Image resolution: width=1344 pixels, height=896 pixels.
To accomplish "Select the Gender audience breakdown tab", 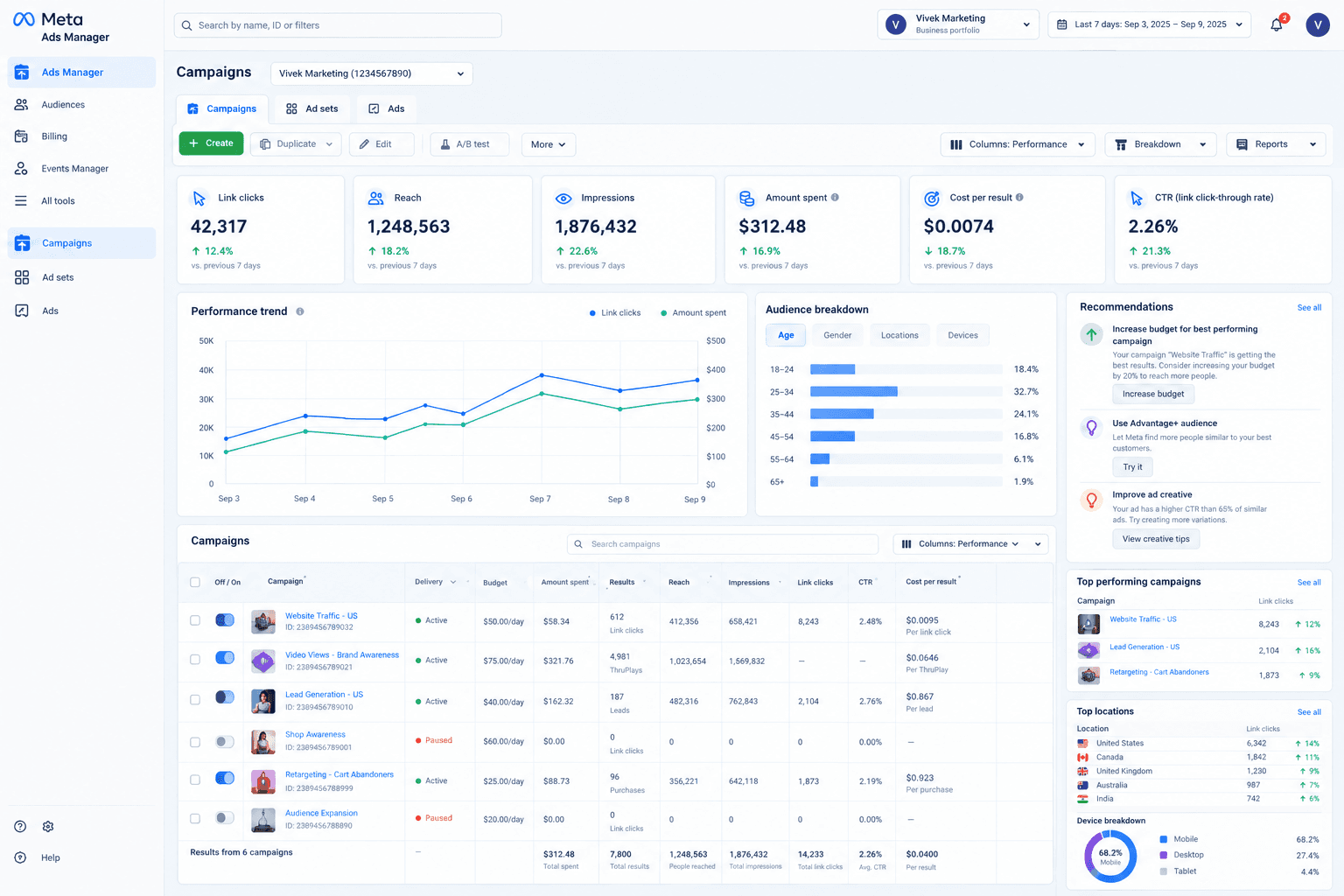I will pyautogui.click(x=837, y=335).
